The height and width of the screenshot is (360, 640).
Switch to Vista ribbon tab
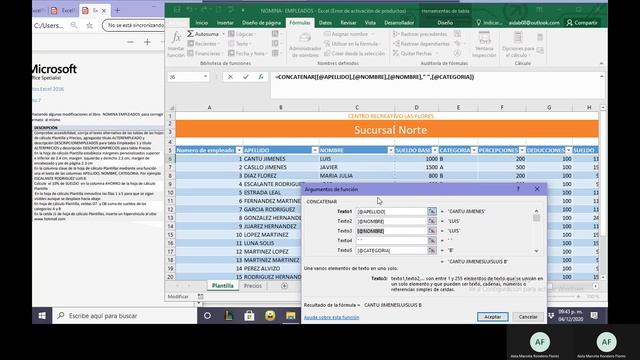point(370,23)
